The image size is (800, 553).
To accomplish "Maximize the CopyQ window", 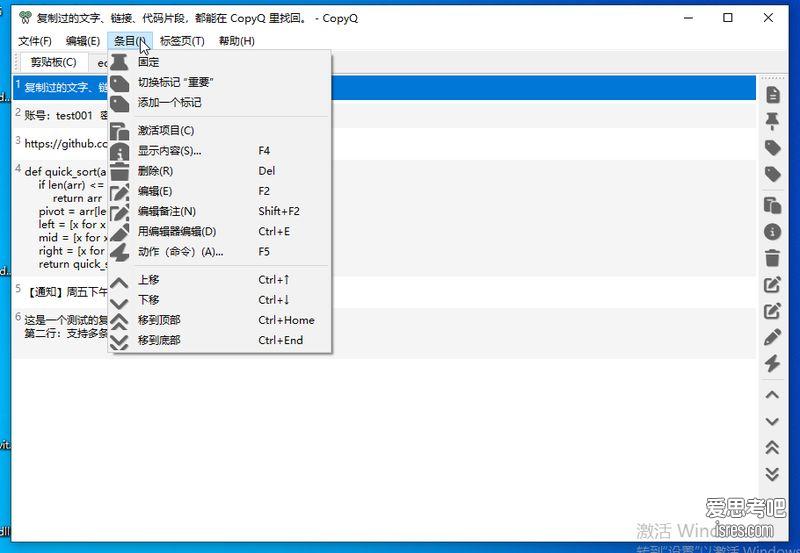I will (x=728, y=18).
